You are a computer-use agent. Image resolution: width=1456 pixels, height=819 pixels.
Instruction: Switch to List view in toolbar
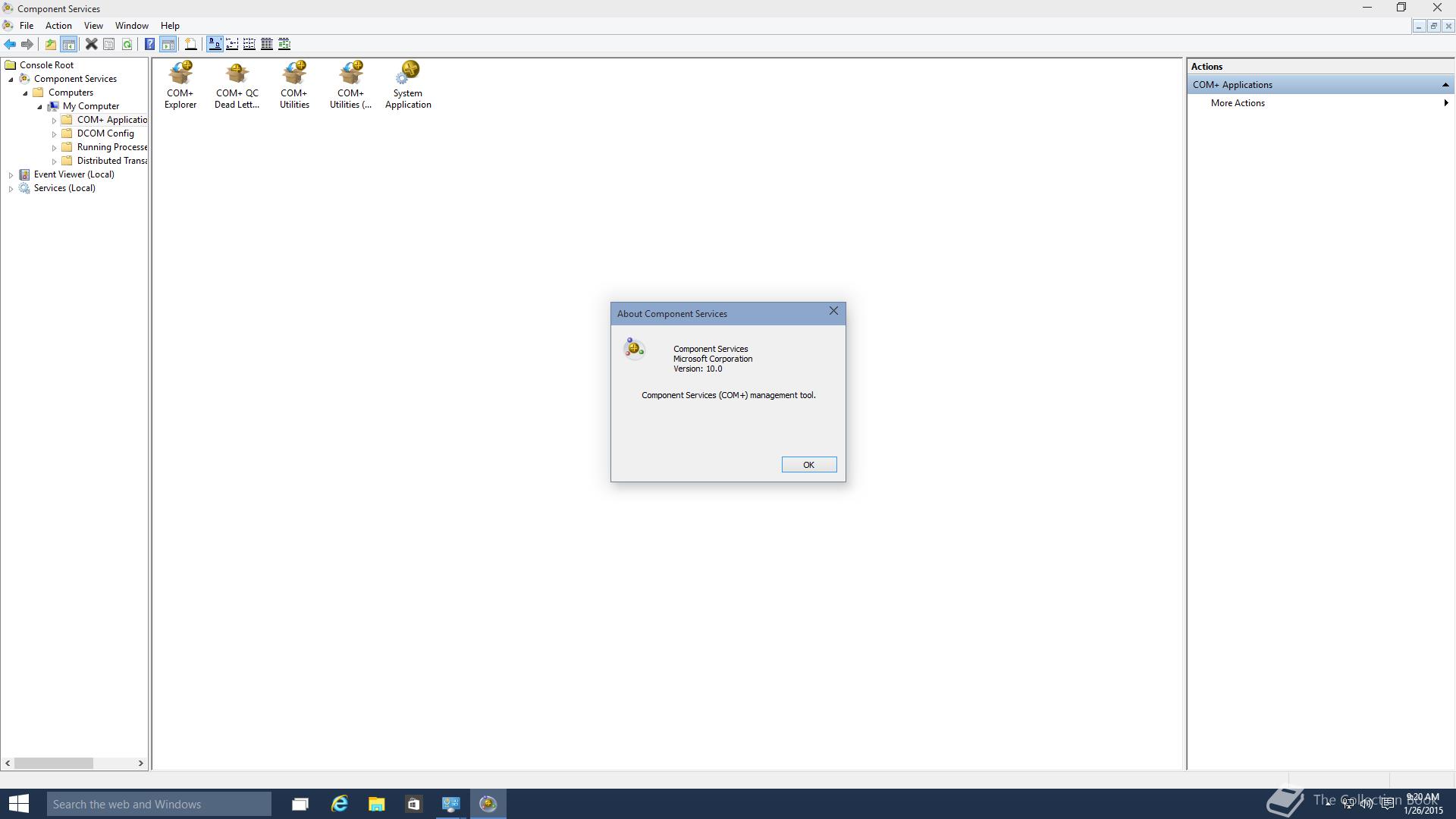[x=249, y=44]
